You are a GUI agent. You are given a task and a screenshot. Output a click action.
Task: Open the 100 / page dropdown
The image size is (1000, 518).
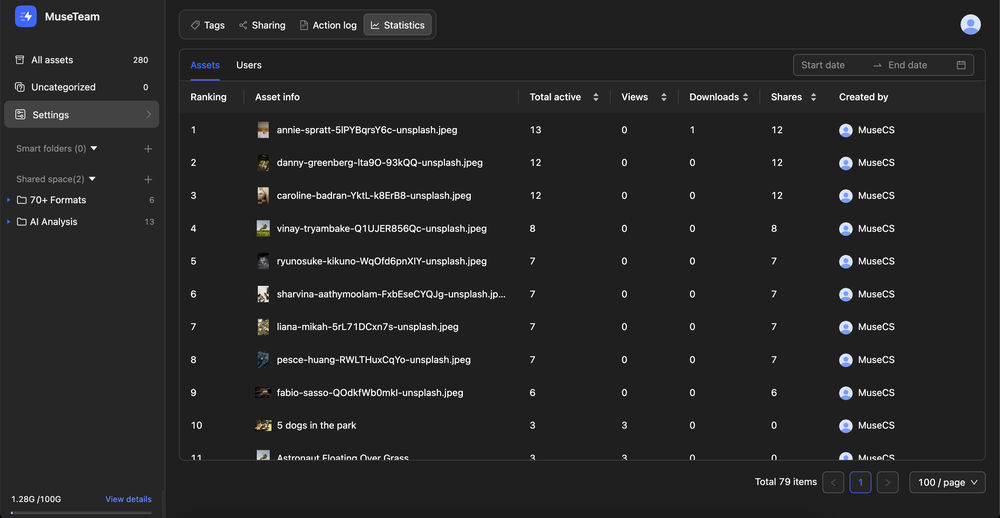(947, 482)
